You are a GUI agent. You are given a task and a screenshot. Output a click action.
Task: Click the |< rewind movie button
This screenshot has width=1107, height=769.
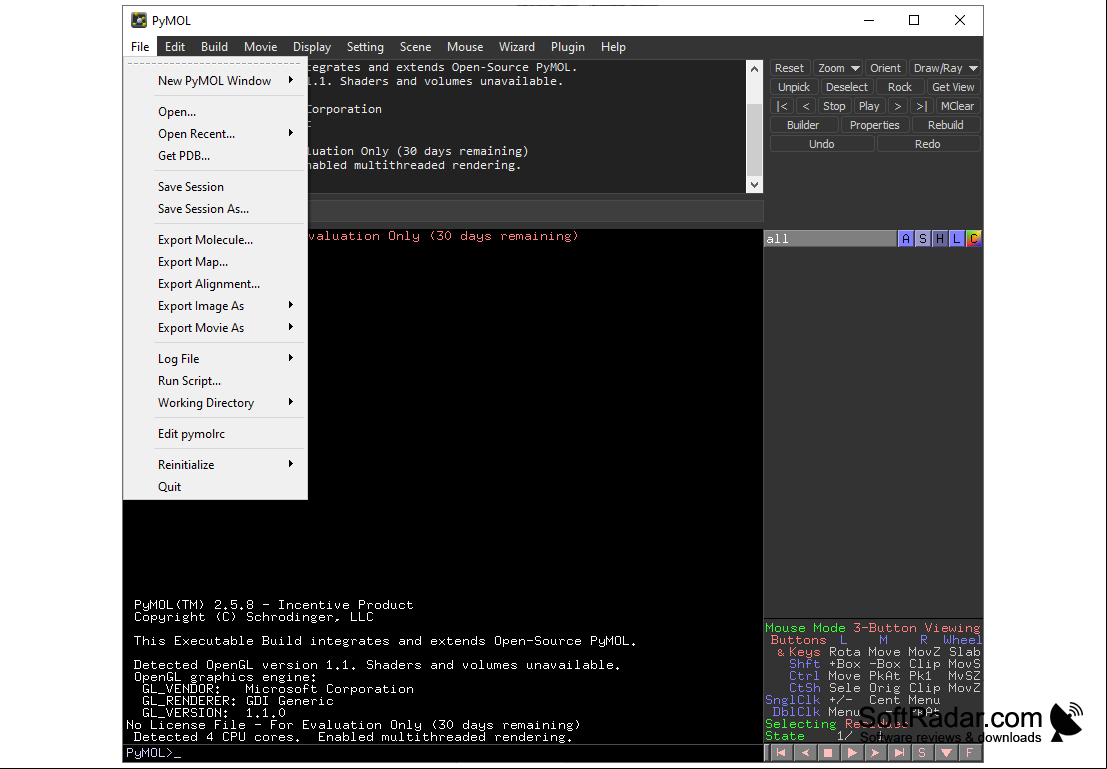tap(782, 106)
